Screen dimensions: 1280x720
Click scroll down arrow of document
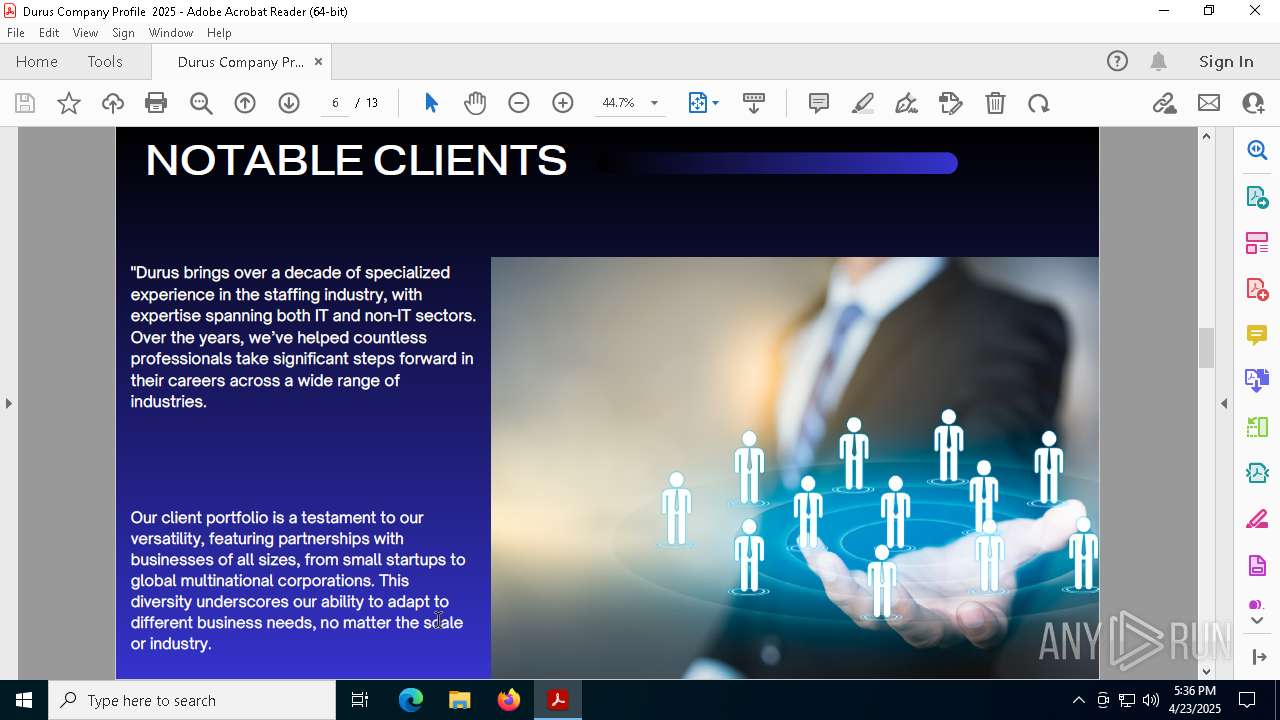click(1206, 671)
